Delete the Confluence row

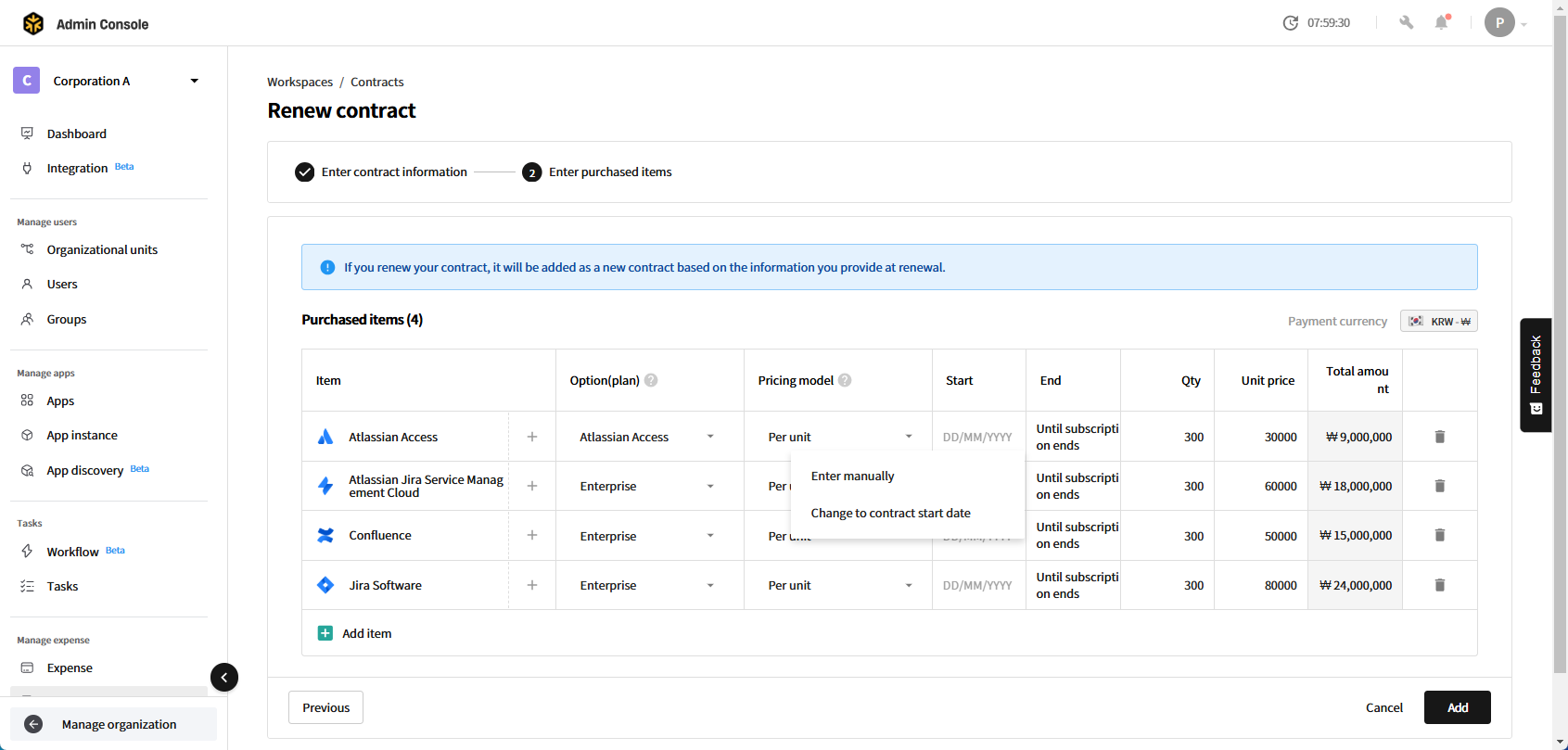[1440, 535]
